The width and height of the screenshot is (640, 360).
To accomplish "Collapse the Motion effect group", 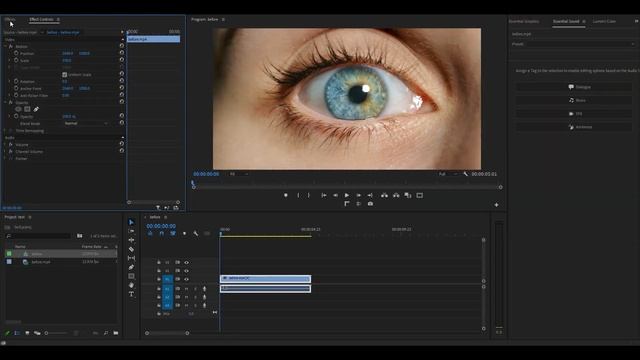I will click(5, 47).
